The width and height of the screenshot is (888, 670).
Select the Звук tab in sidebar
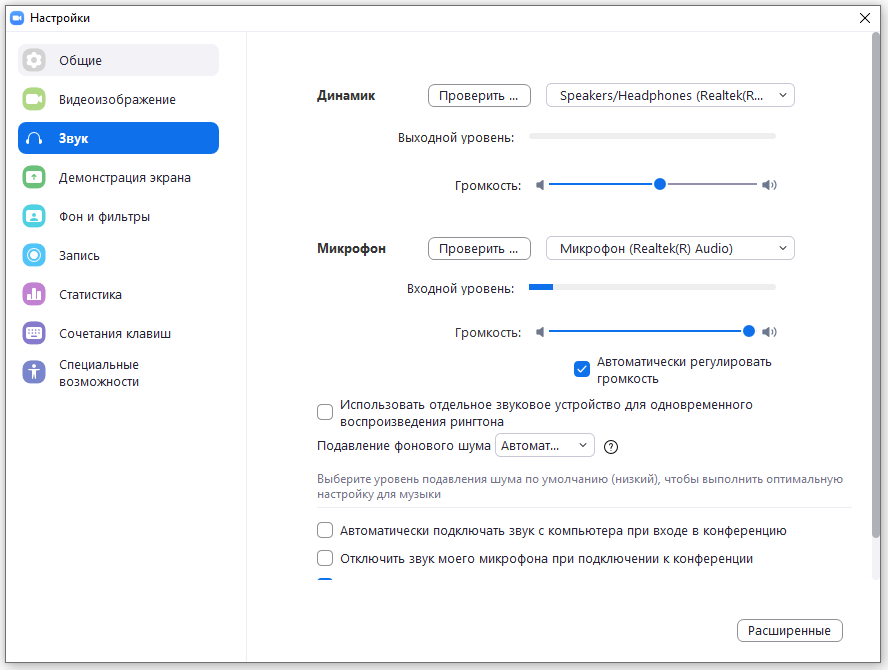(x=118, y=138)
